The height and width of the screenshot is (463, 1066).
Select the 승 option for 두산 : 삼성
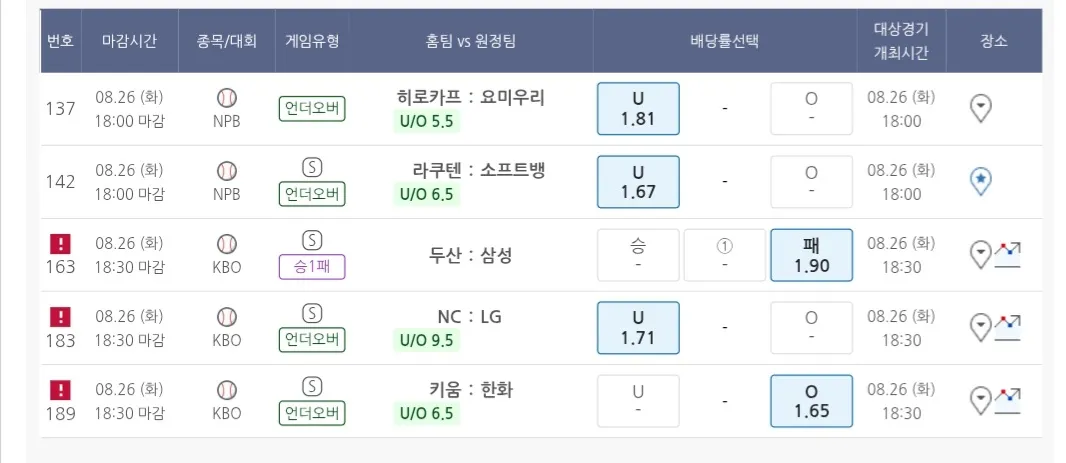pyautogui.click(x=638, y=255)
